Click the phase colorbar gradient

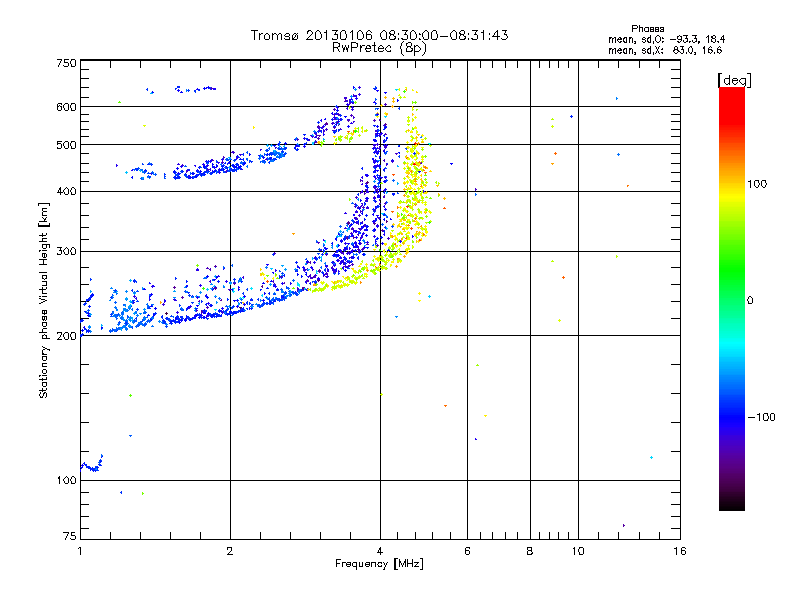pos(732,299)
